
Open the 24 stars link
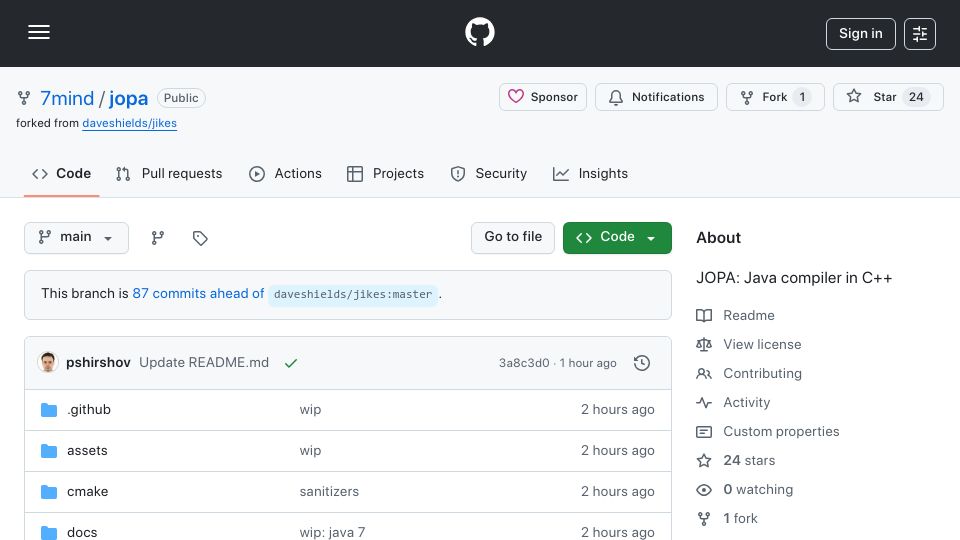pos(748,460)
